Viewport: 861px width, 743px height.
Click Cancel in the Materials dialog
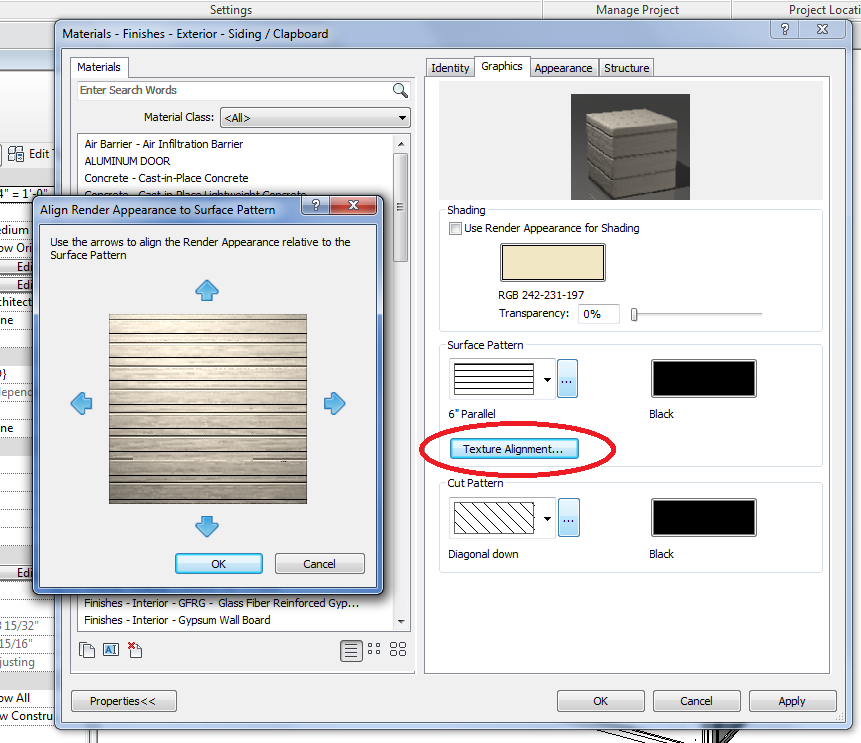tap(696, 701)
